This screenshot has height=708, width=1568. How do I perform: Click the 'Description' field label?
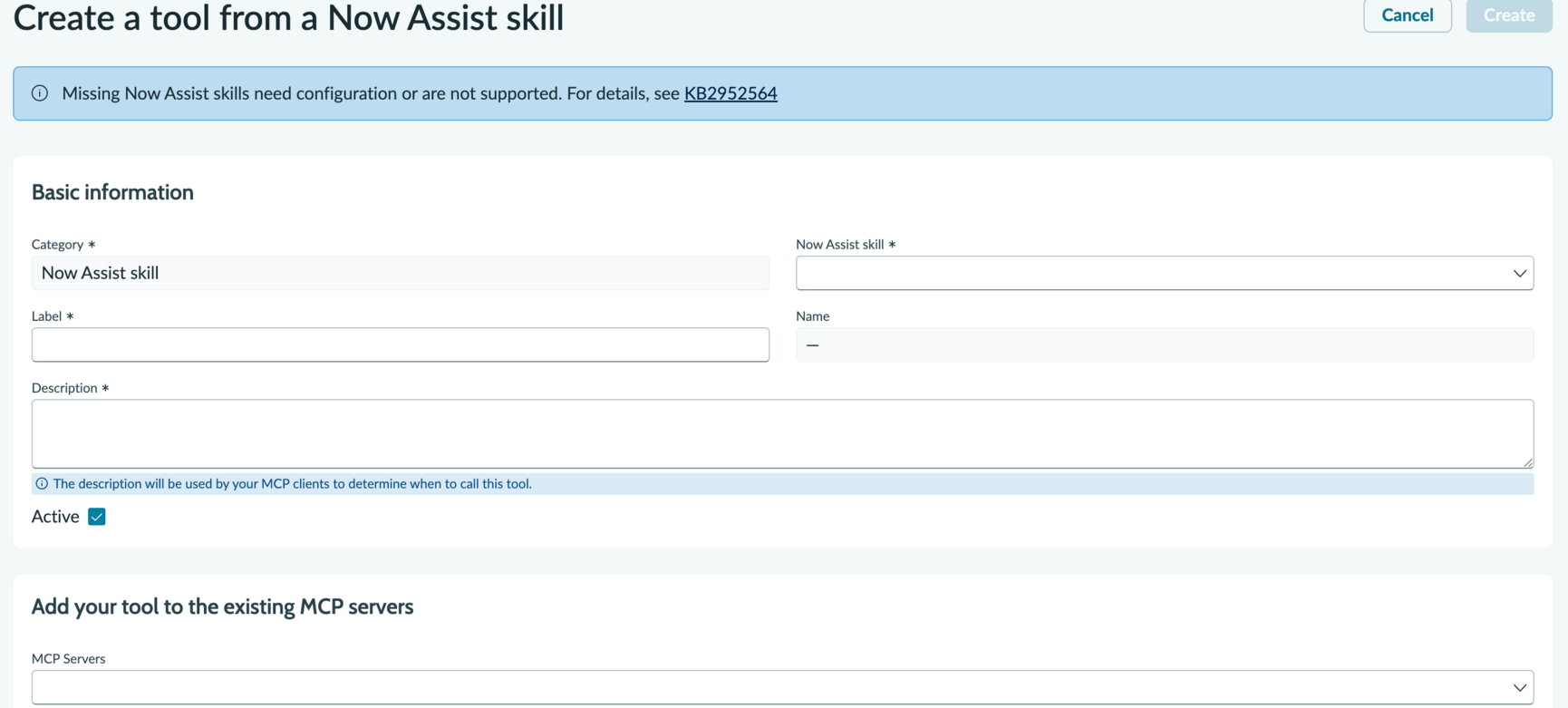(x=64, y=388)
